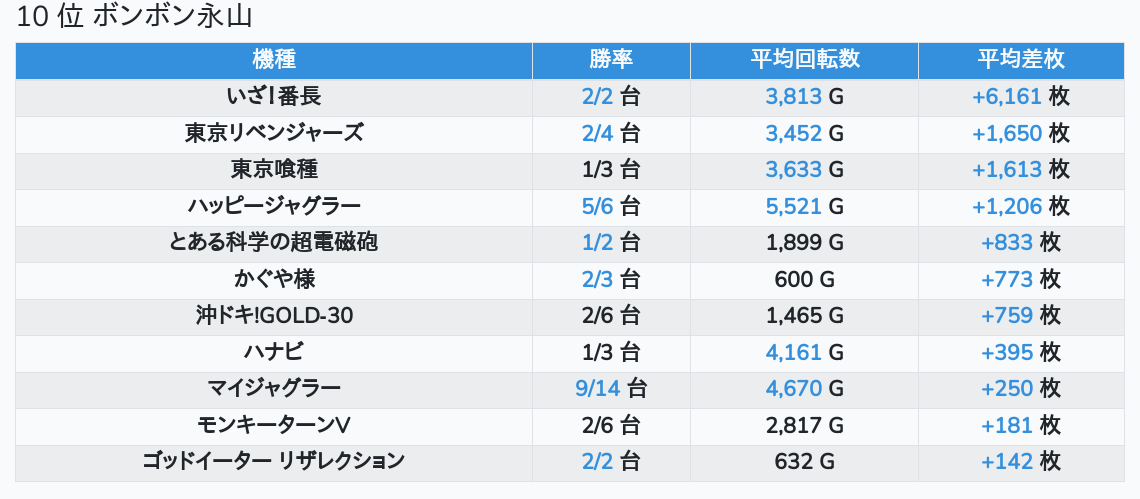The width and height of the screenshot is (1140, 499).
Task: Select the 5,521 G average spins value
Action: (804, 206)
